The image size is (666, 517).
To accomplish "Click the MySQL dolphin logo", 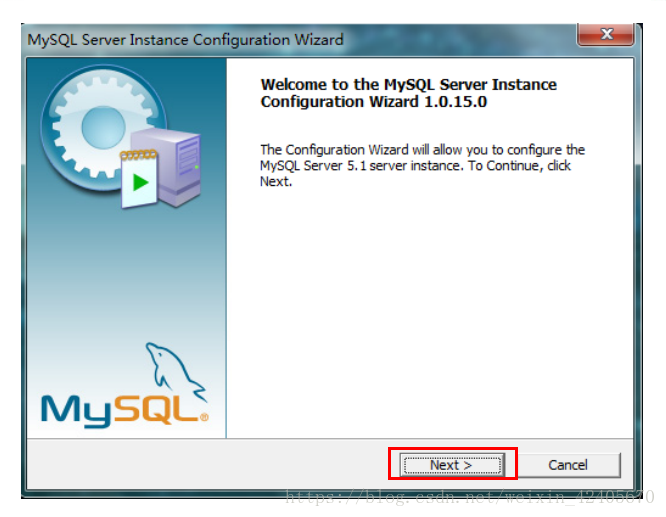I will [124, 385].
